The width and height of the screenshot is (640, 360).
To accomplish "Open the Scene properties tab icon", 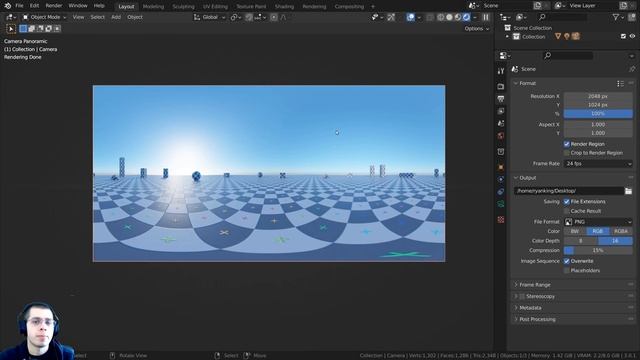I will click(x=501, y=123).
